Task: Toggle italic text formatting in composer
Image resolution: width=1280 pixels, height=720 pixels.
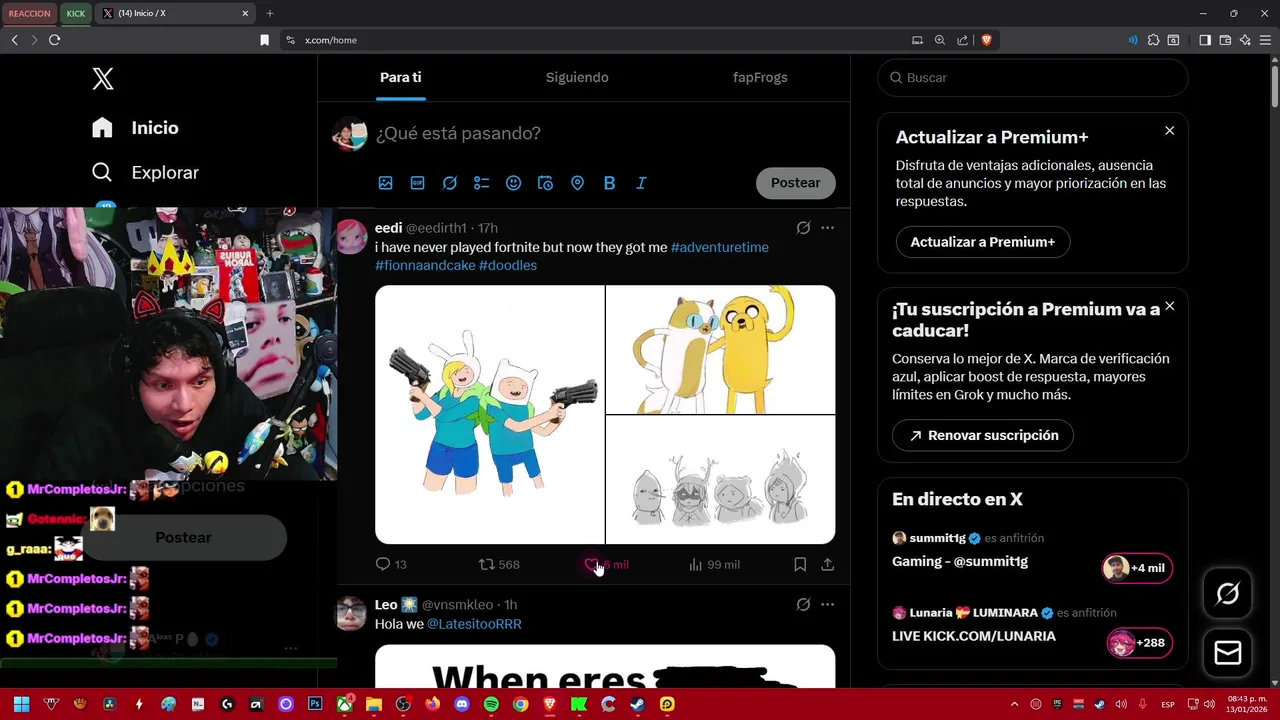Action: point(641,183)
